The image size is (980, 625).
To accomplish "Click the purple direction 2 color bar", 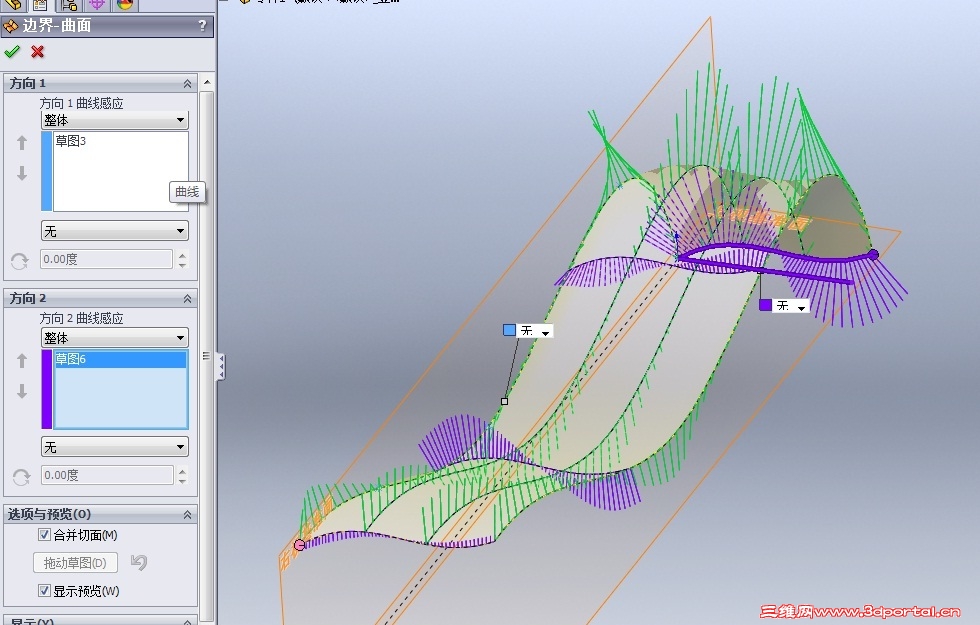I will pos(47,389).
